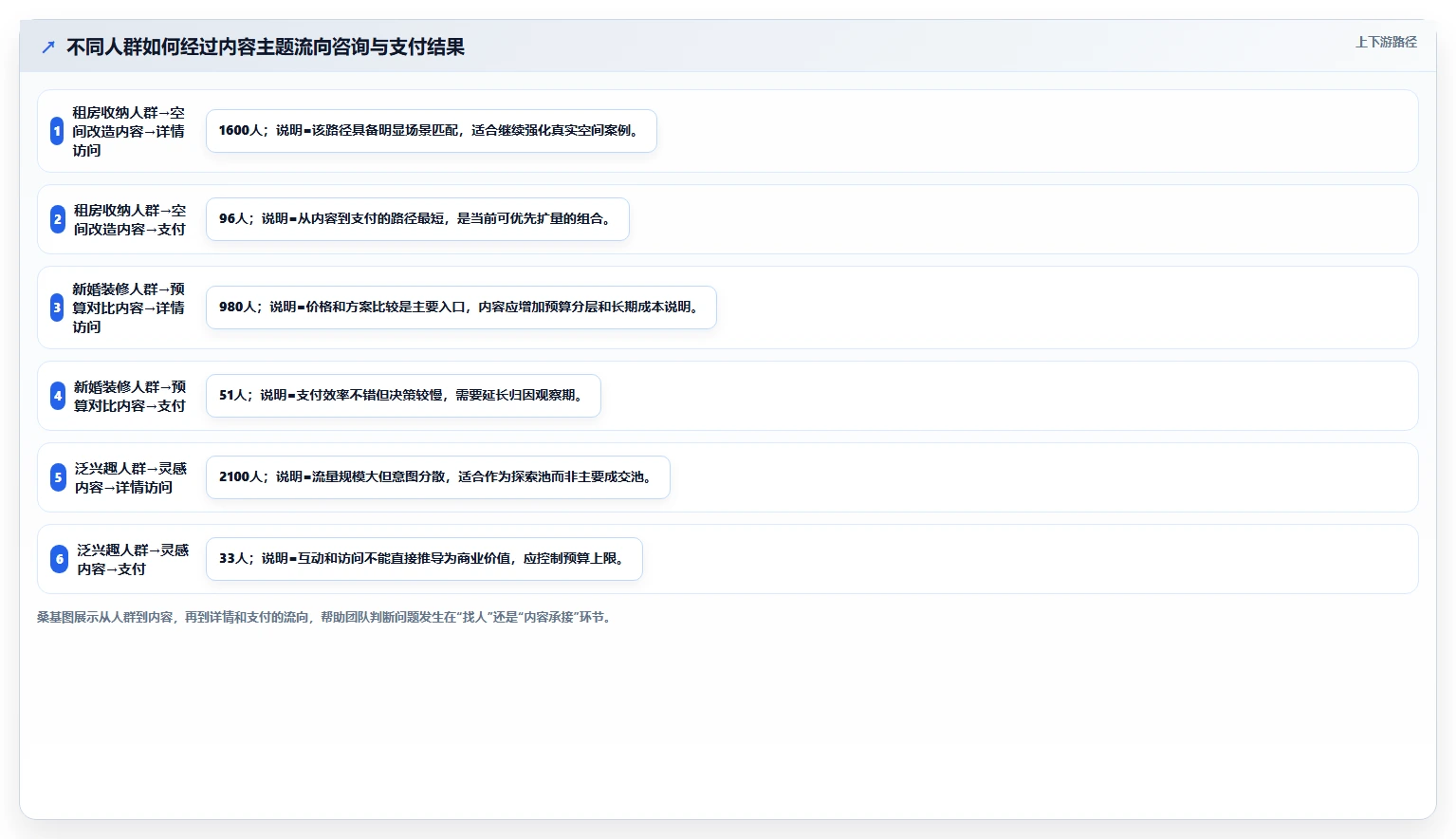Select path label 新婚装修人群→预算对比内容→详情访问

pos(129,308)
